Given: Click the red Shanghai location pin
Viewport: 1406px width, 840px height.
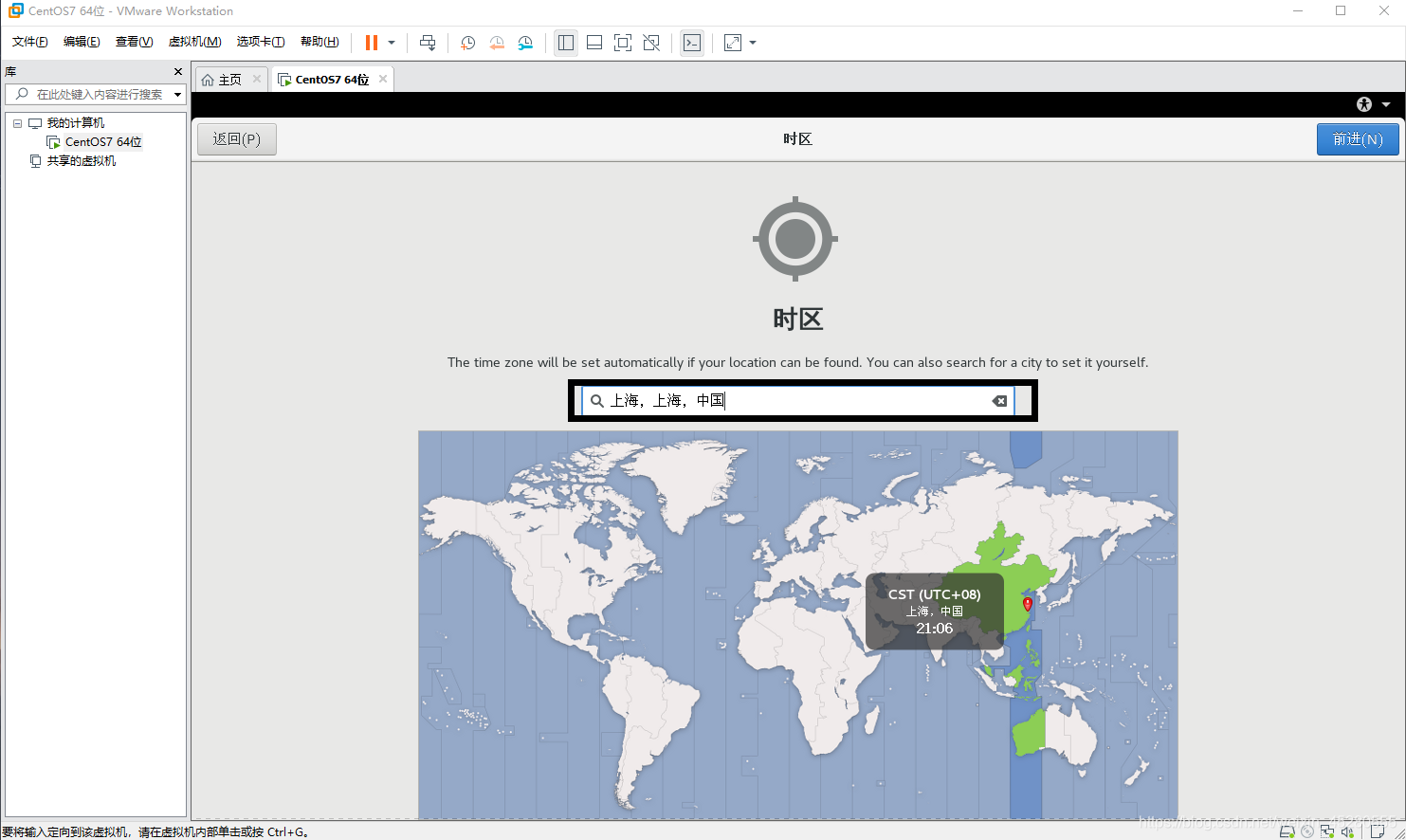Looking at the screenshot, I should 1027,604.
